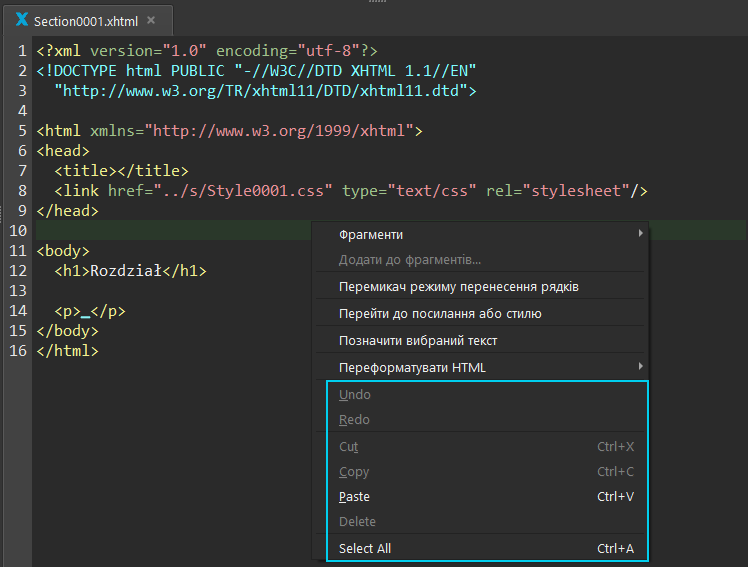The height and width of the screenshot is (567, 748).
Task: Toggle Перемикач режиму перенесення рядків option
Action: 458,287
